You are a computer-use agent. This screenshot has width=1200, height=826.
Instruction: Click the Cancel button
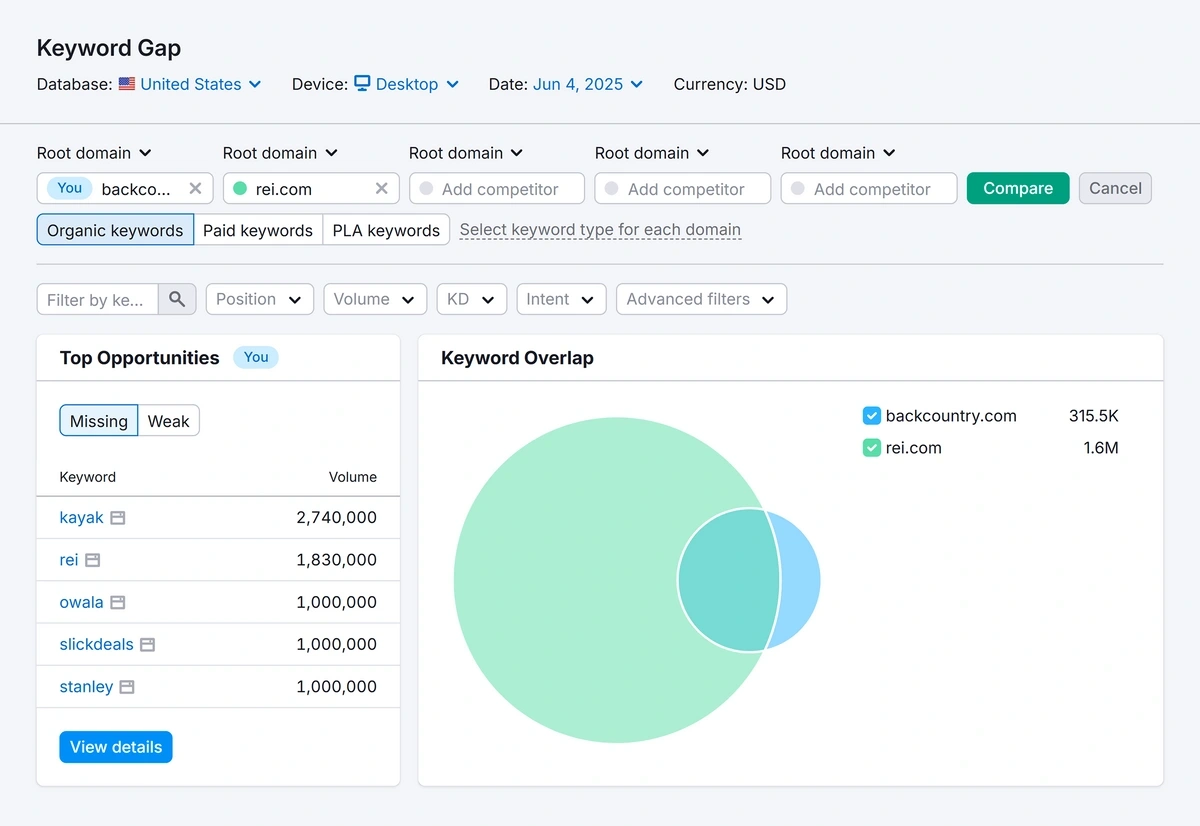click(1115, 188)
